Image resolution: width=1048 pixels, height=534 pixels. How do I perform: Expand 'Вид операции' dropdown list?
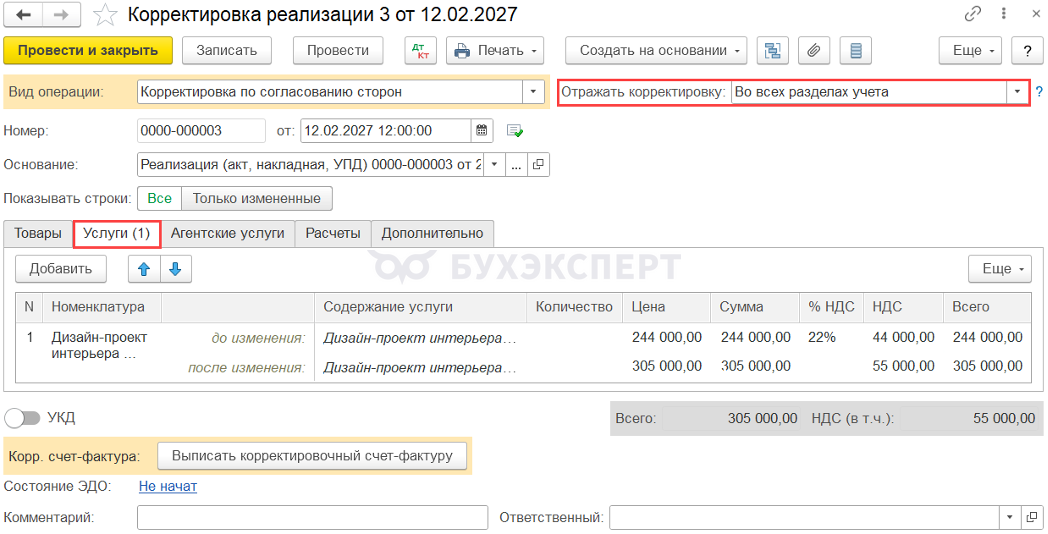pos(533,92)
